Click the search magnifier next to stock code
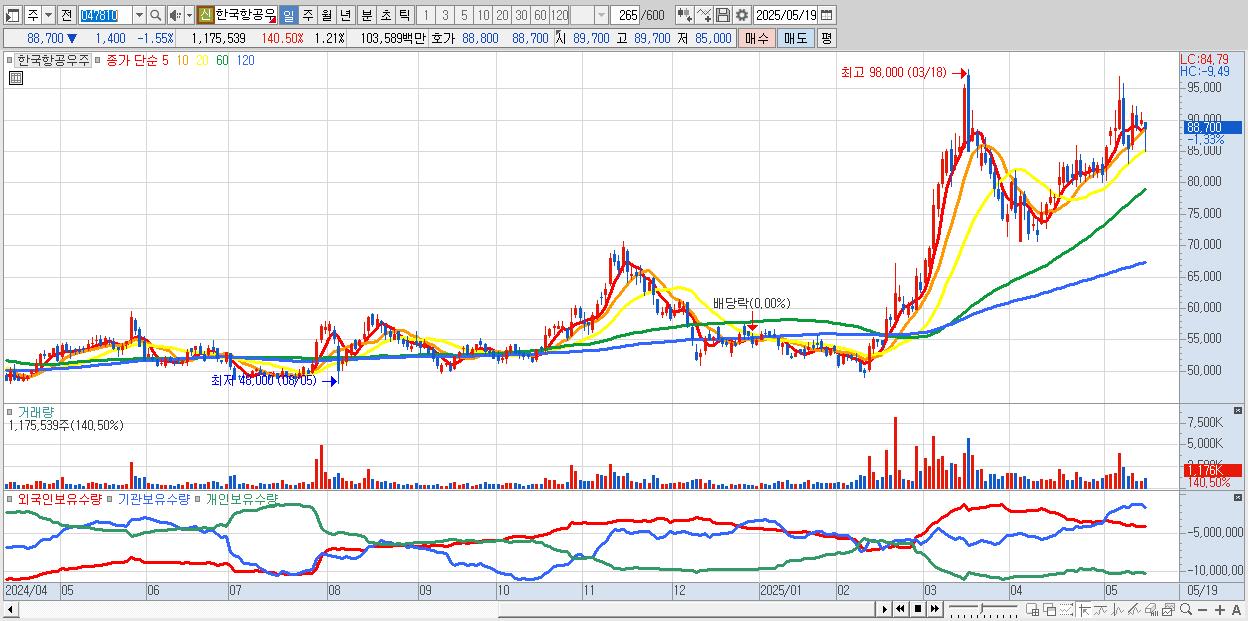Viewport: 1248px width, 621px height. click(155, 15)
